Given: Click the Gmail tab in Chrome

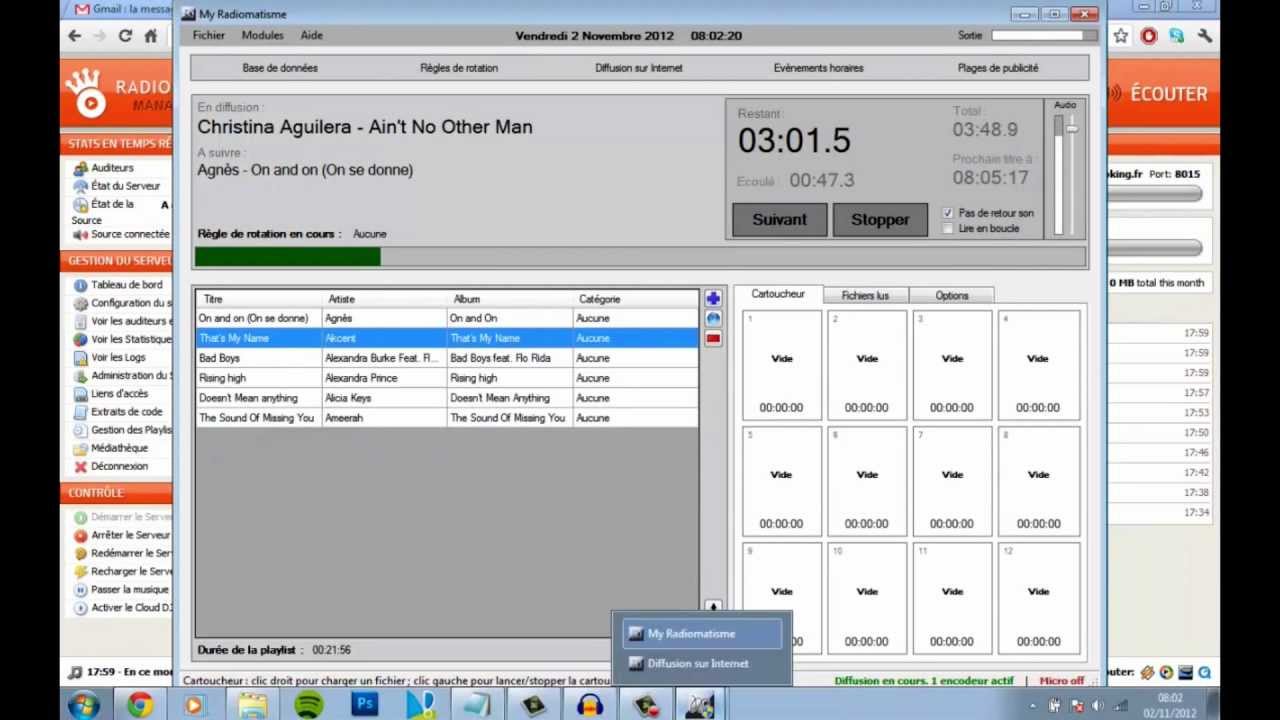Looking at the screenshot, I should pyautogui.click(x=120, y=10).
